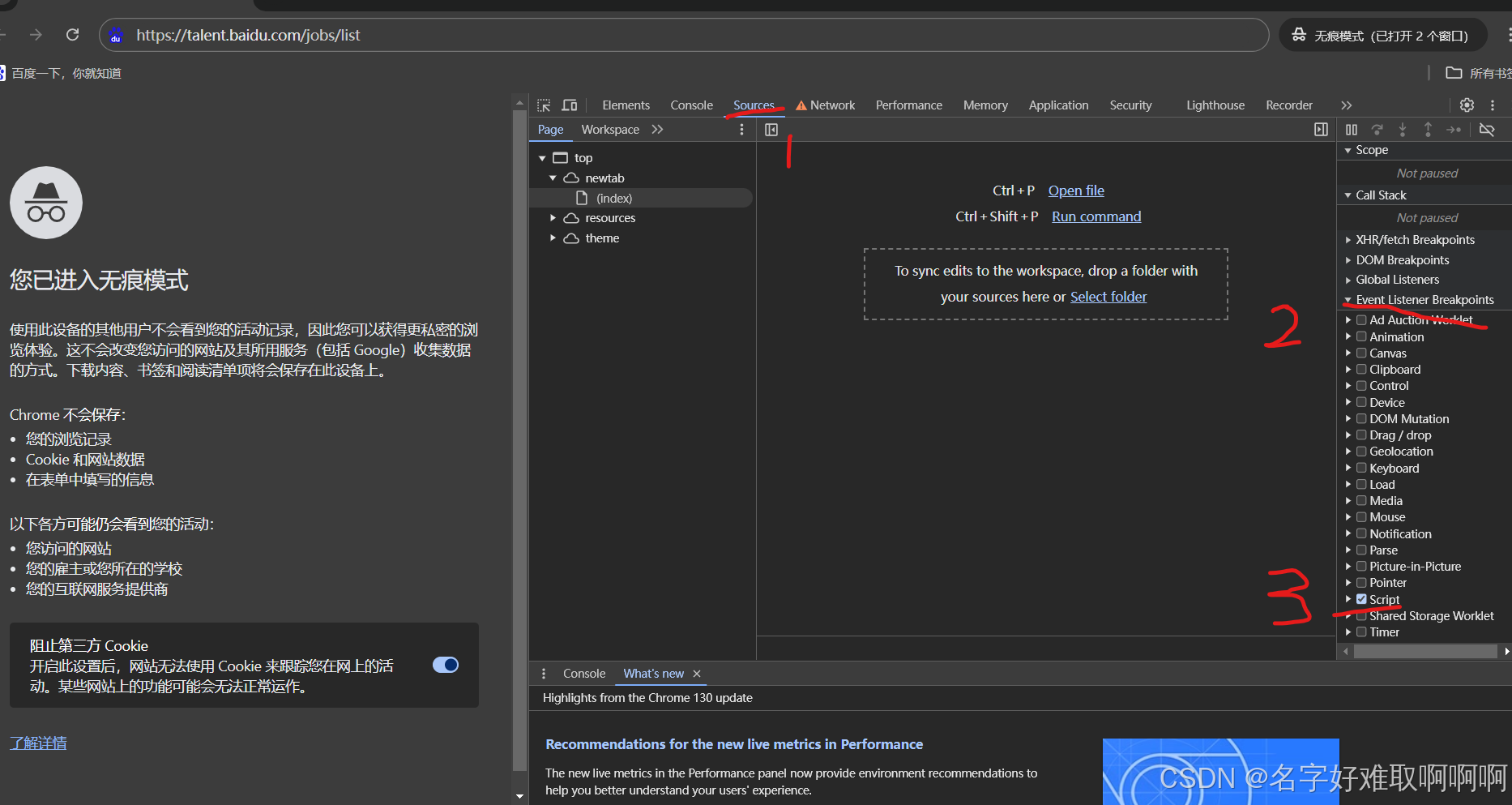Check the Mouse breakpoint checkbox
Viewport: 1512px width, 805px height.
click(1361, 516)
